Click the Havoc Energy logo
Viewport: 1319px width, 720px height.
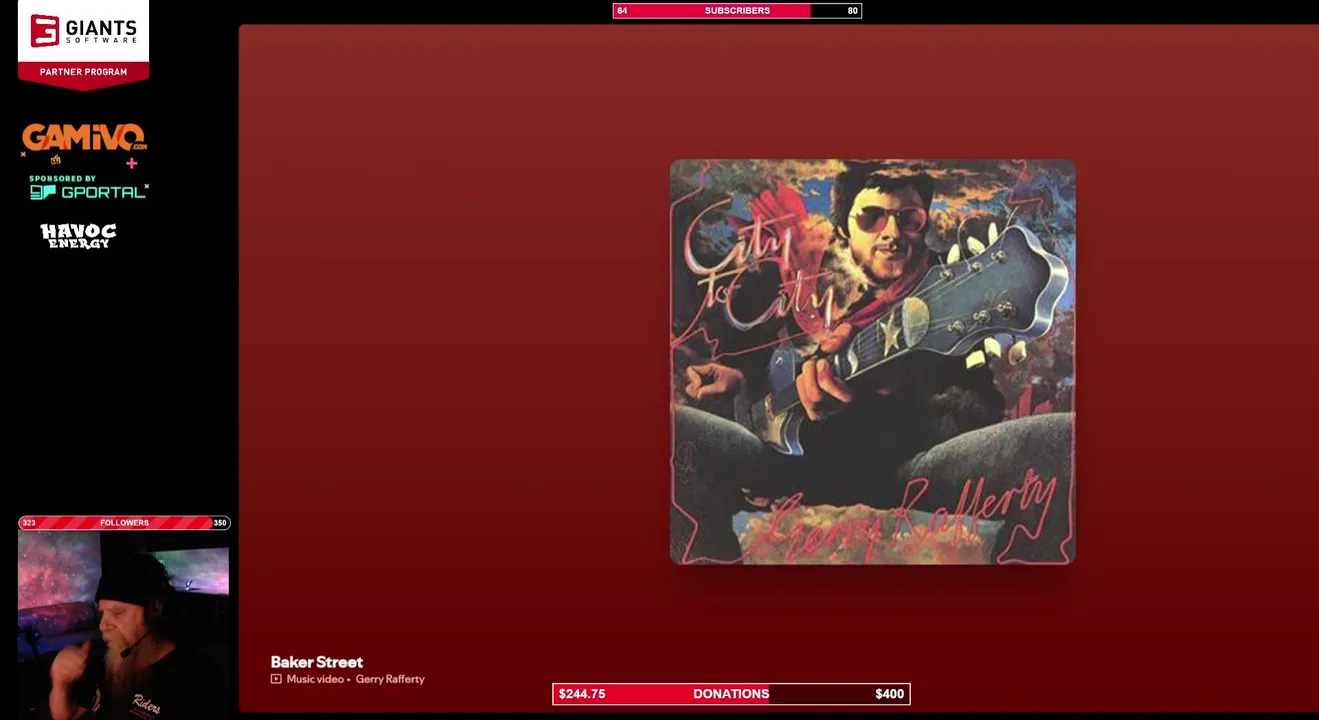(x=78, y=235)
